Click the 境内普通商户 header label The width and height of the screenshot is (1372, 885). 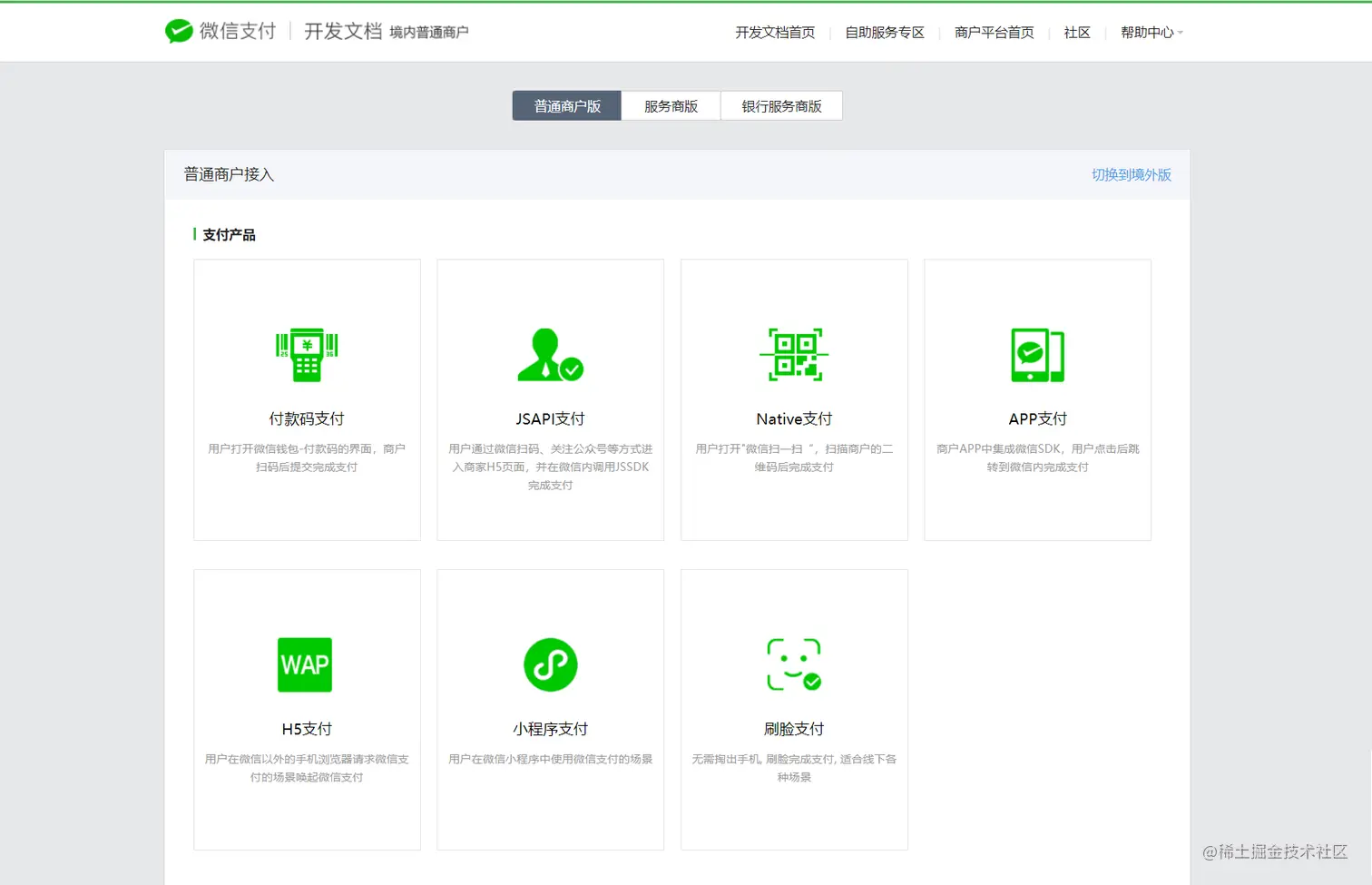[429, 33]
